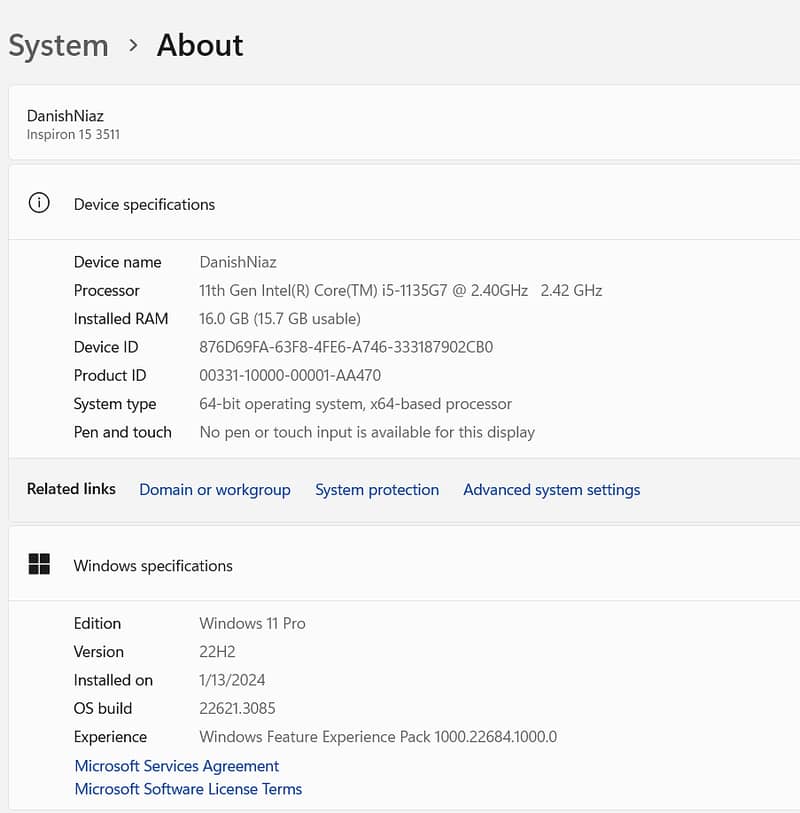
Task: Collapse the Windows specifications heading
Action: (153, 565)
